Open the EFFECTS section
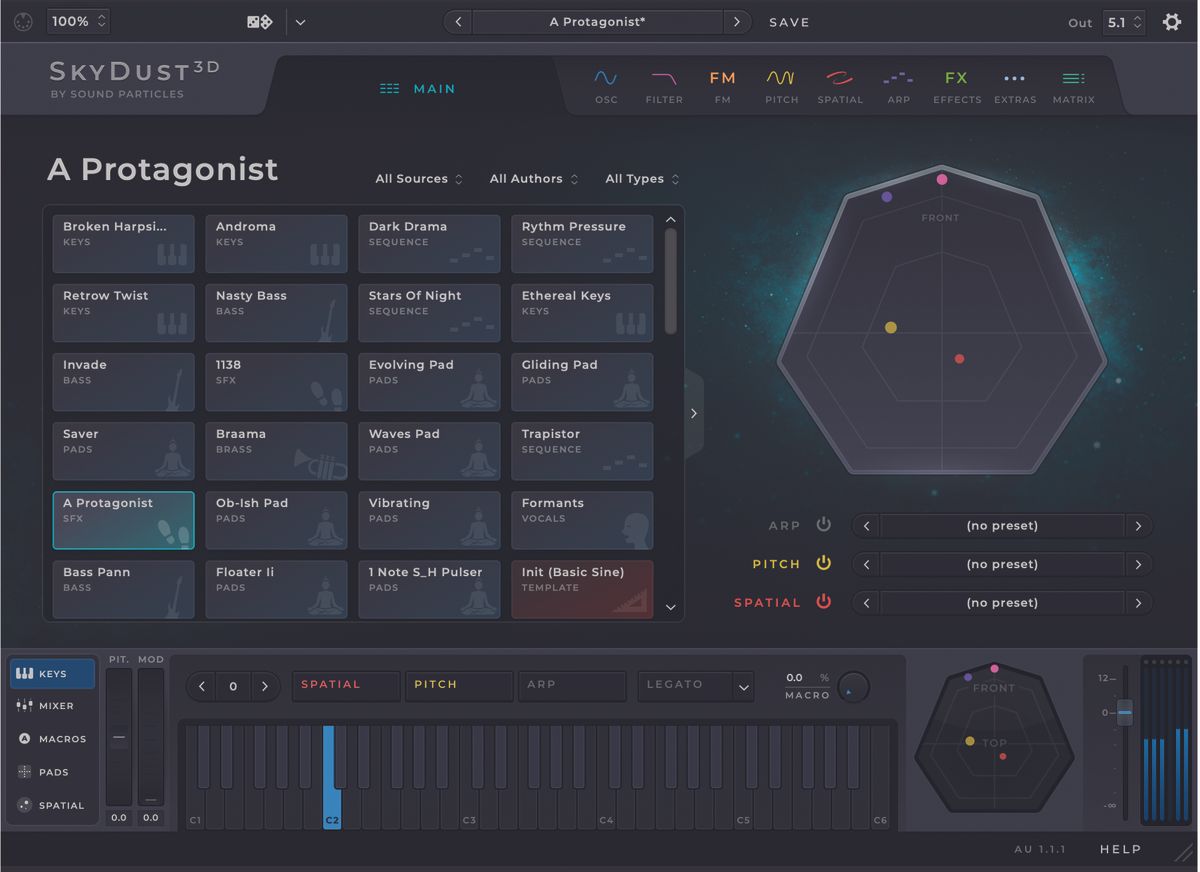 pyautogui.click(x=956, y=85)
